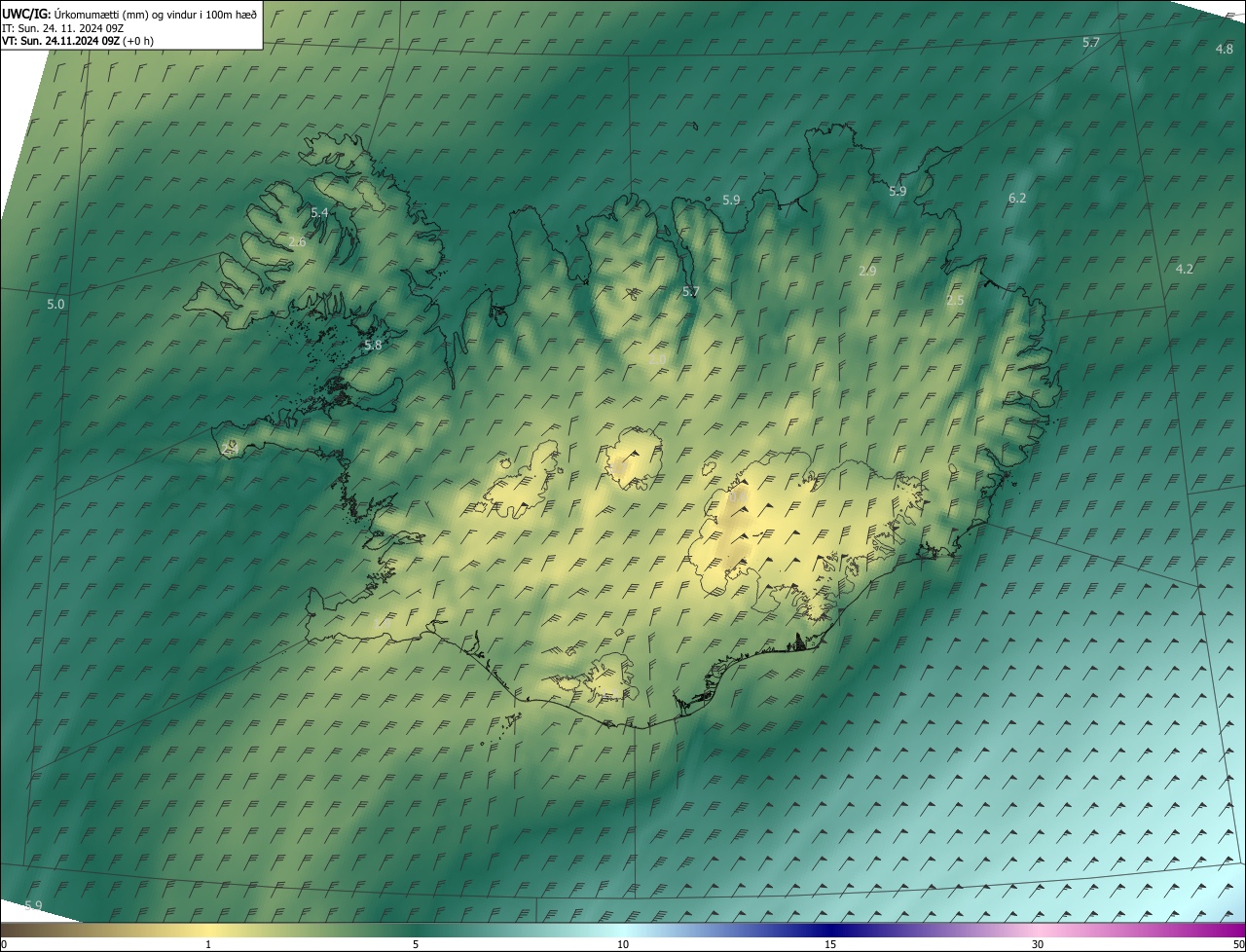
Task: Click the 2.6 value label in the Westfjords
Action: [297, 241]
